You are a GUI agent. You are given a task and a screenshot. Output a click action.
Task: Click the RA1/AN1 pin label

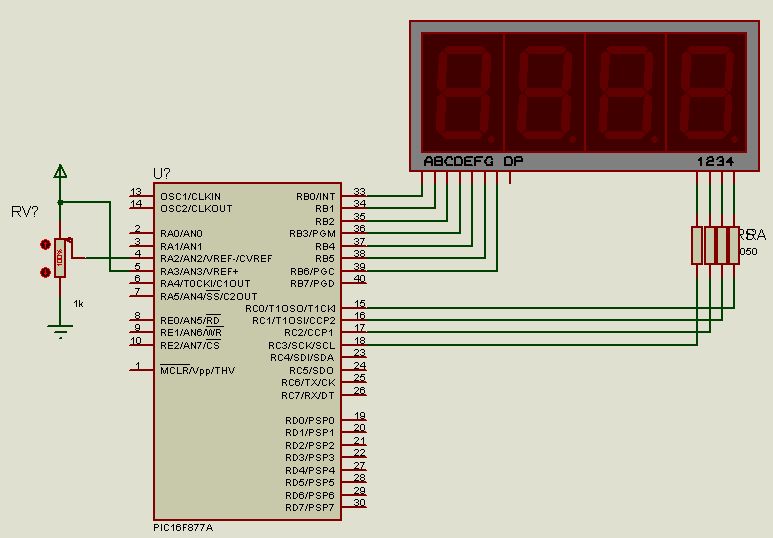pos(181,246)
